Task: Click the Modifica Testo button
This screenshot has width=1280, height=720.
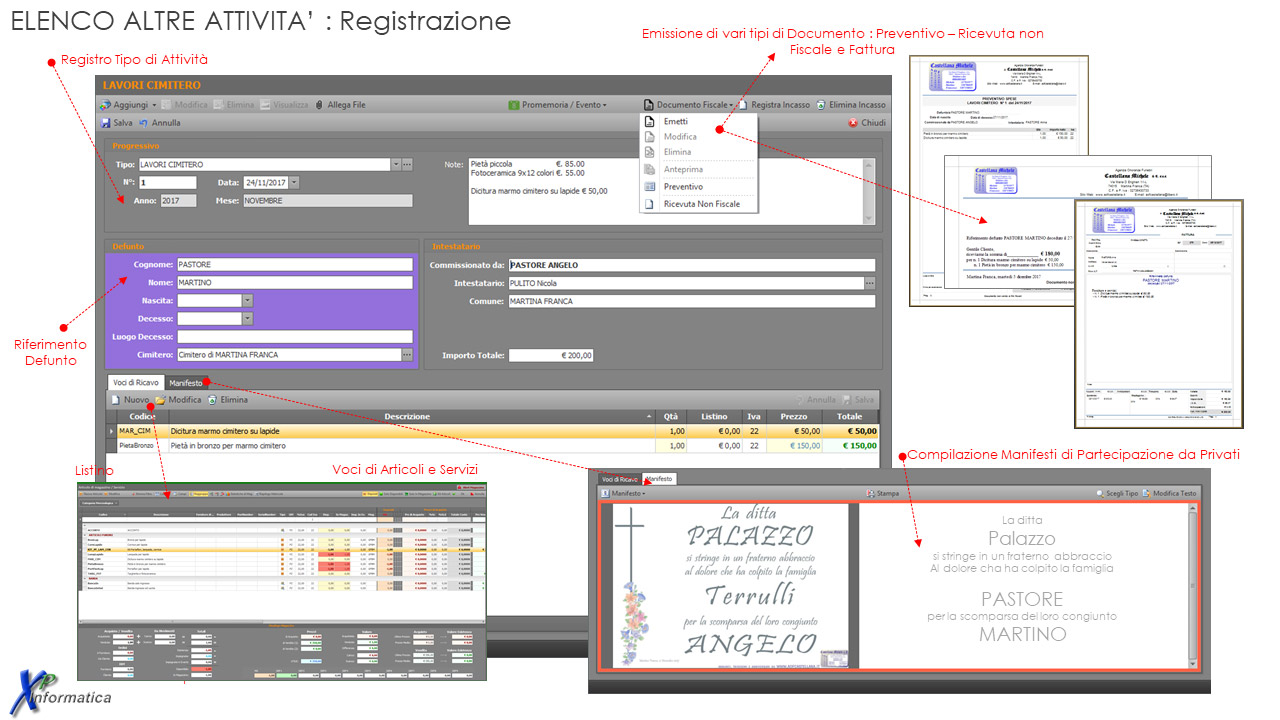Action: (x=1169, y=494)
